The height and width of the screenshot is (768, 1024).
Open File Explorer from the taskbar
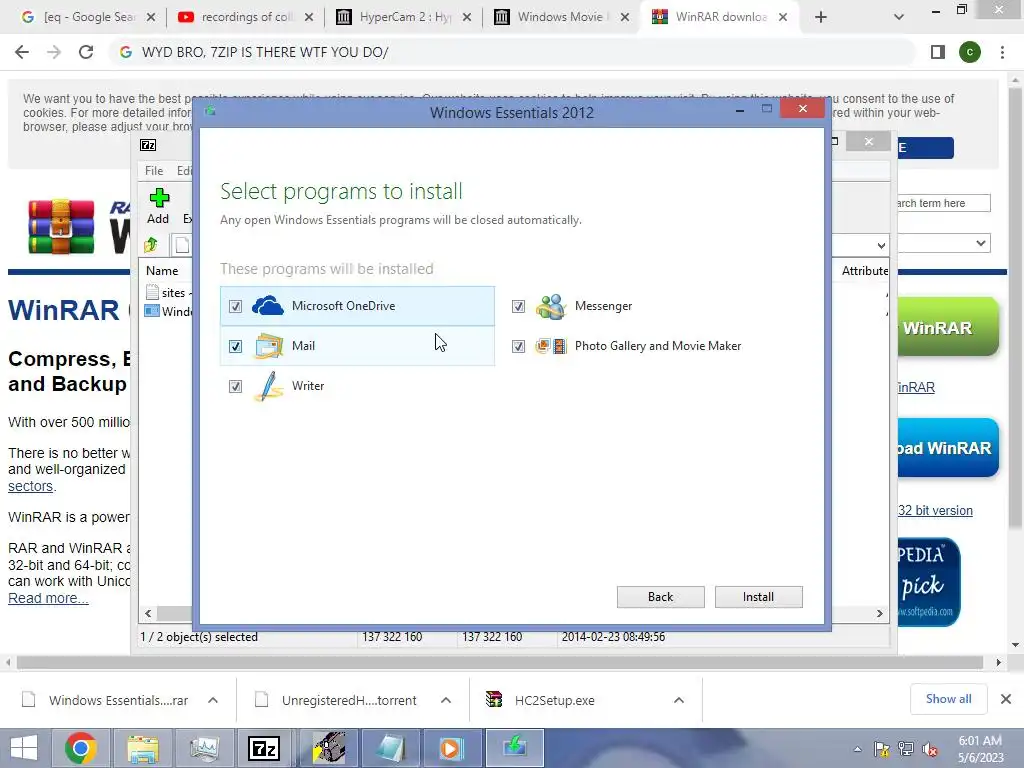pos(143,748)
